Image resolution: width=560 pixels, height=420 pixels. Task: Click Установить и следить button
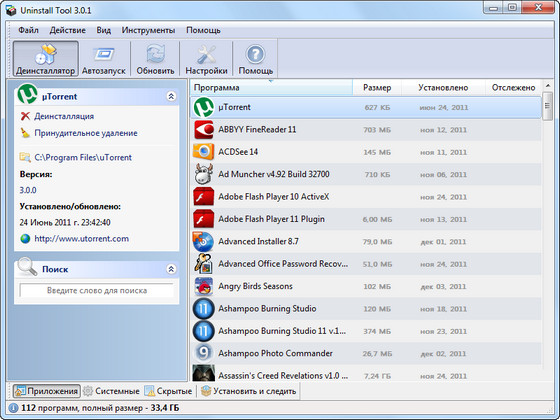(249, 391)
